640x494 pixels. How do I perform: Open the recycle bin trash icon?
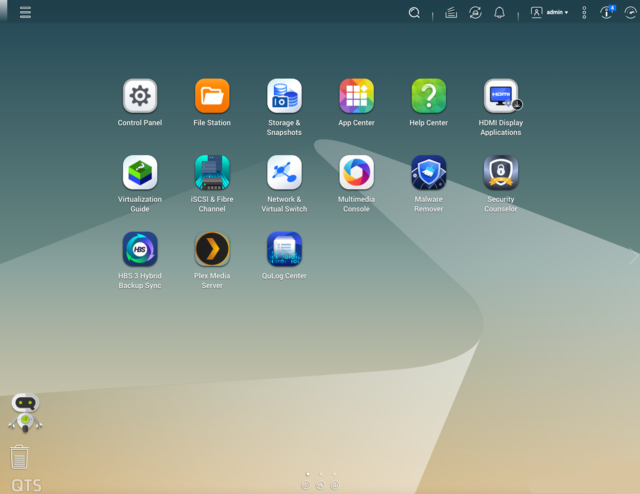coord(19,457)
